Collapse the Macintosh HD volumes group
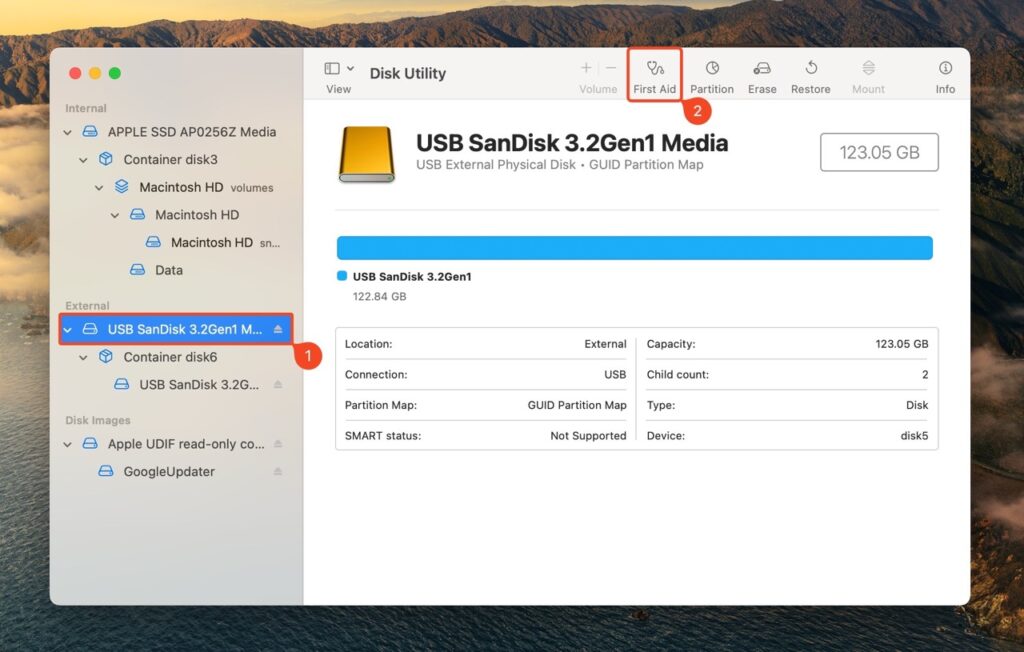This screenshot has height=652, width=1024. tap(99, 187)
